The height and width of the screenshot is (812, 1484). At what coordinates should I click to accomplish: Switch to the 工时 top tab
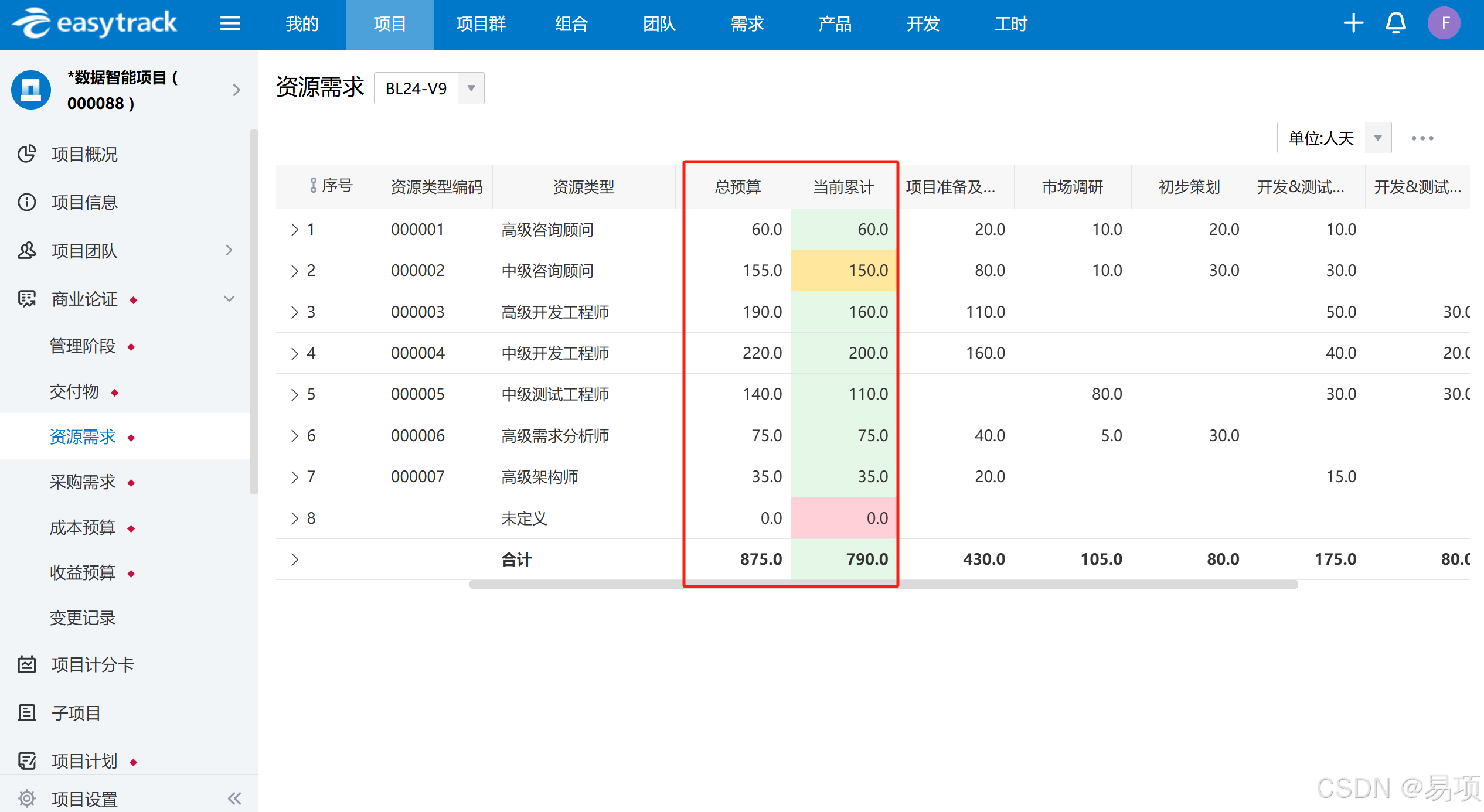(1010, 24)
